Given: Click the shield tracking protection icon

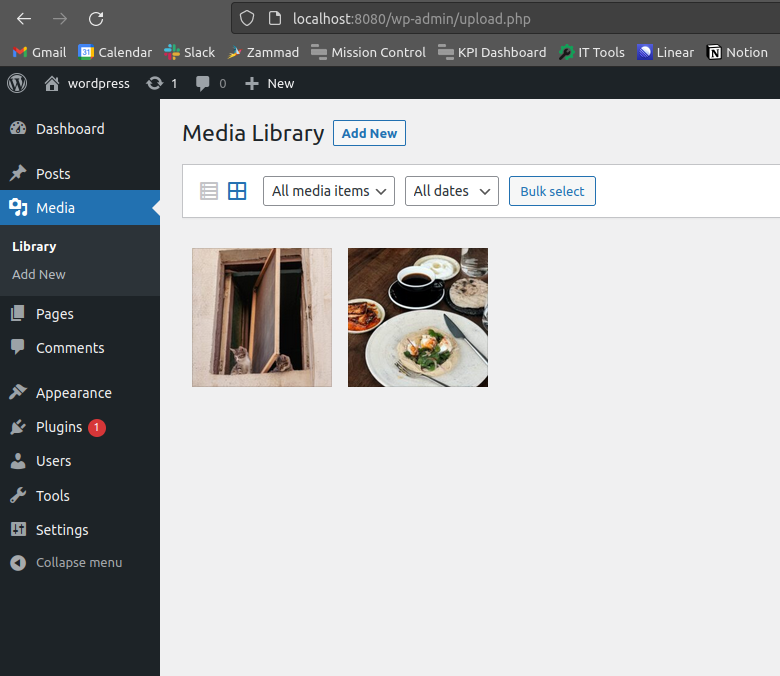Looking at the screenshot, I should pyautogui.click(x=247, y=19).
